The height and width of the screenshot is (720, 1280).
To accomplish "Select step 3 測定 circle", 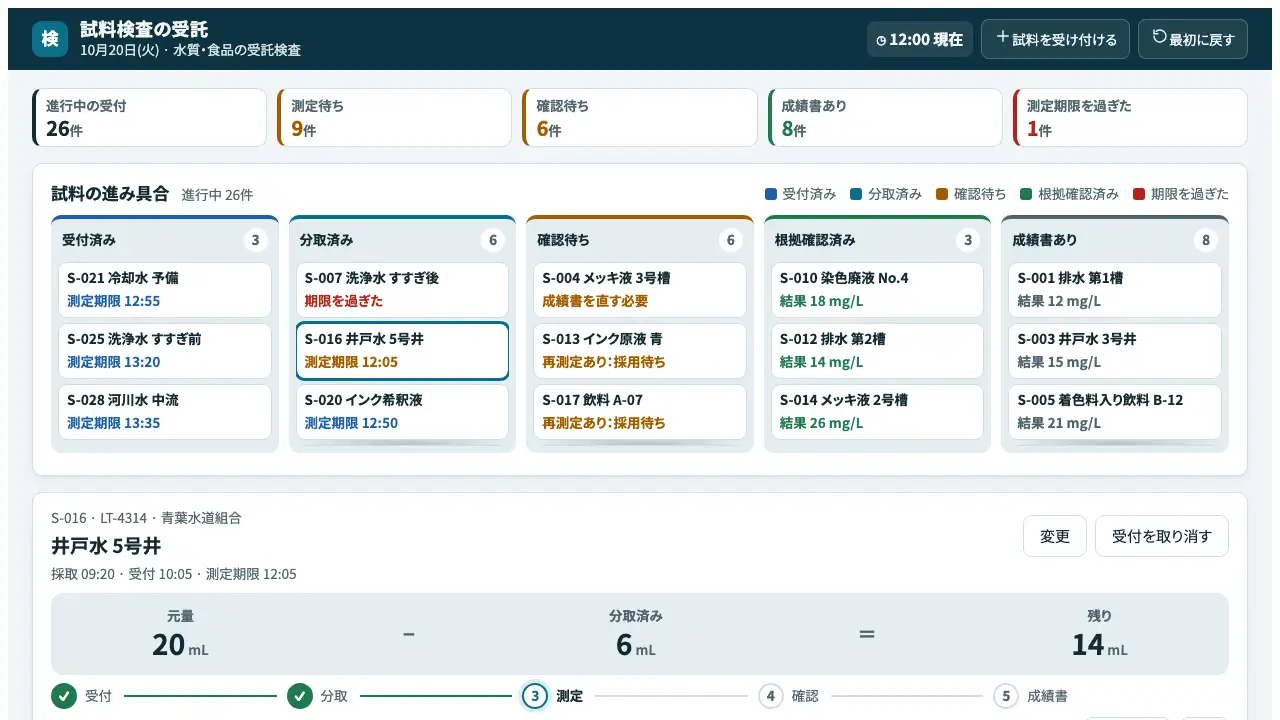I will [x=535, y=696].
